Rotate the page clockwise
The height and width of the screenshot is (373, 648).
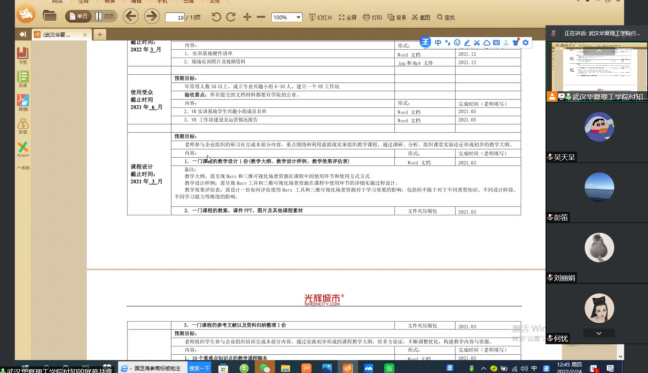pos(231,17)
